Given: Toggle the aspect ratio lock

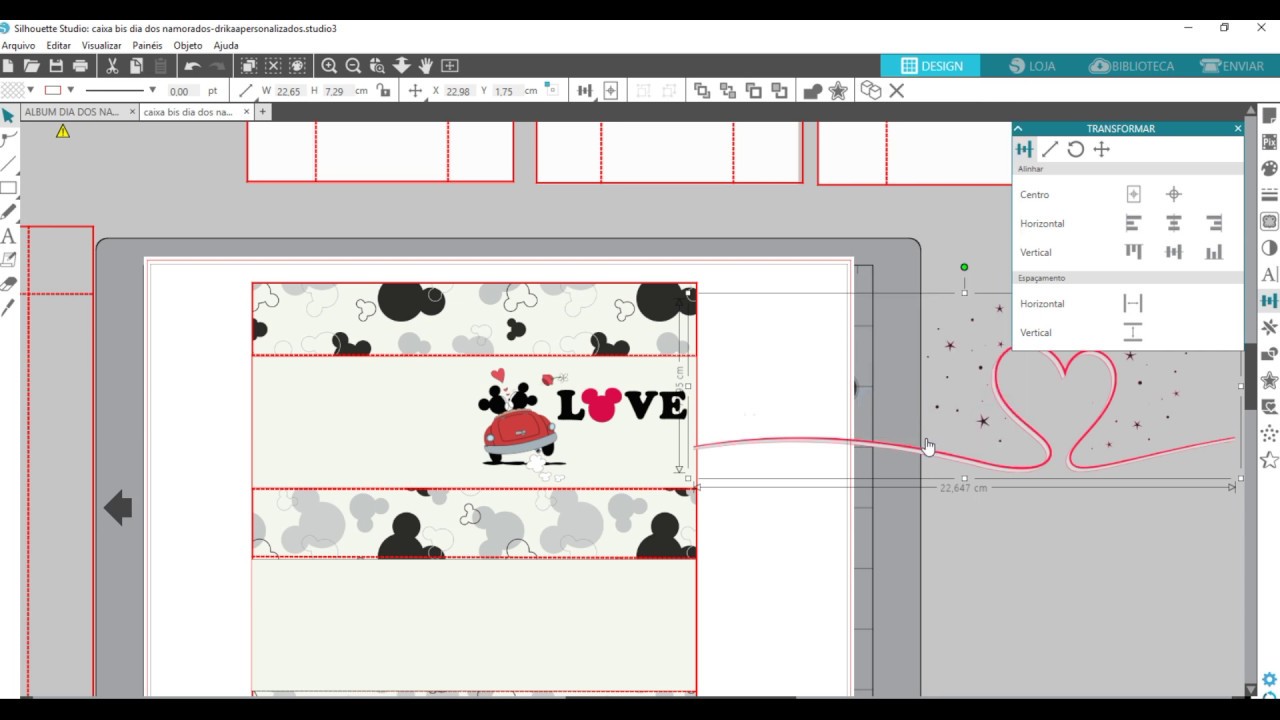Looking at the screenshot, I should click(384, 90).
